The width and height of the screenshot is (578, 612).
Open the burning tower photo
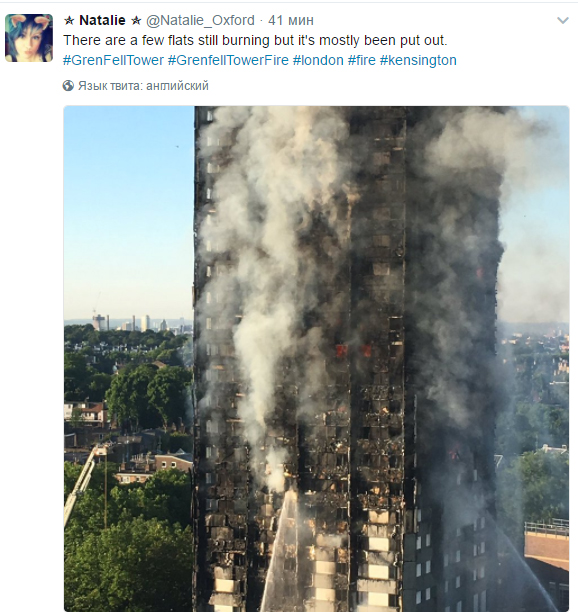[317, 359]
